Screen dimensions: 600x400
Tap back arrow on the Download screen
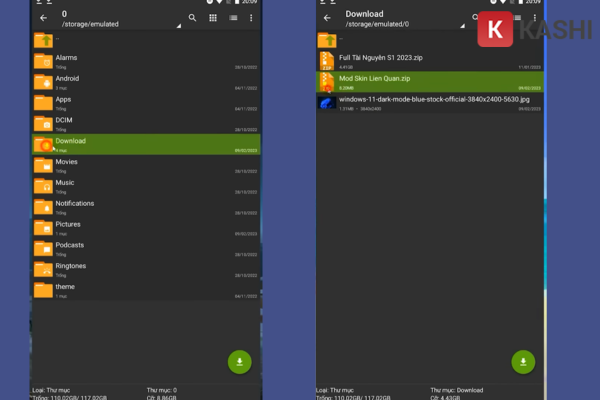[x=327, y=18]
